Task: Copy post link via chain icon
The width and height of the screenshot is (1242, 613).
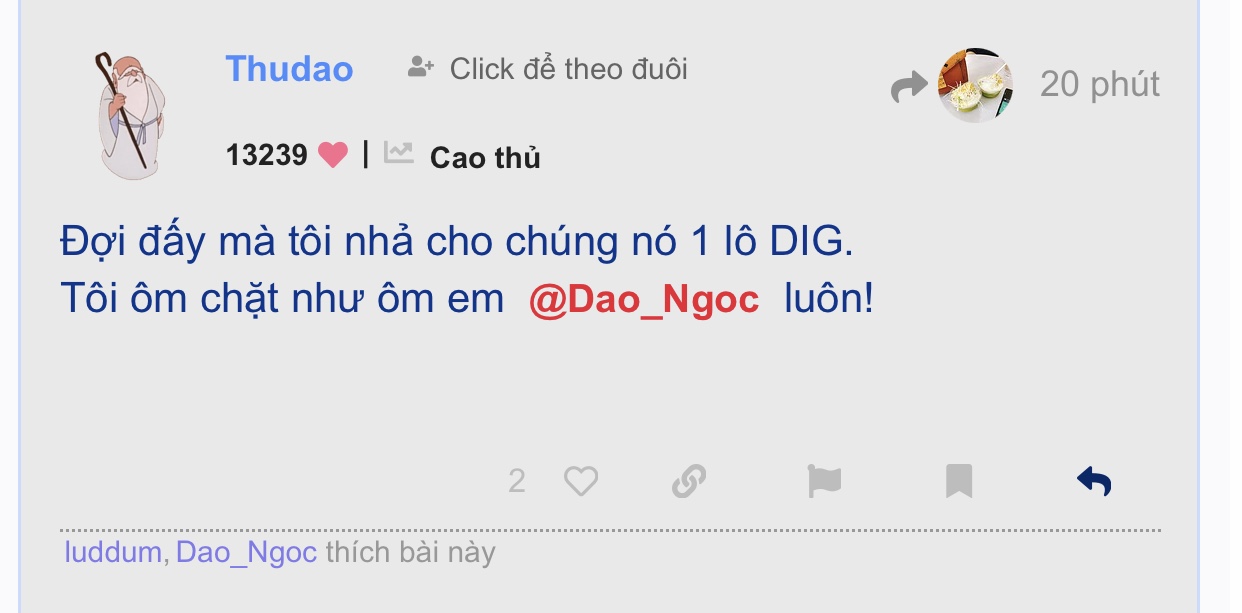Action: pyautogui.click(x=689, y=482)
